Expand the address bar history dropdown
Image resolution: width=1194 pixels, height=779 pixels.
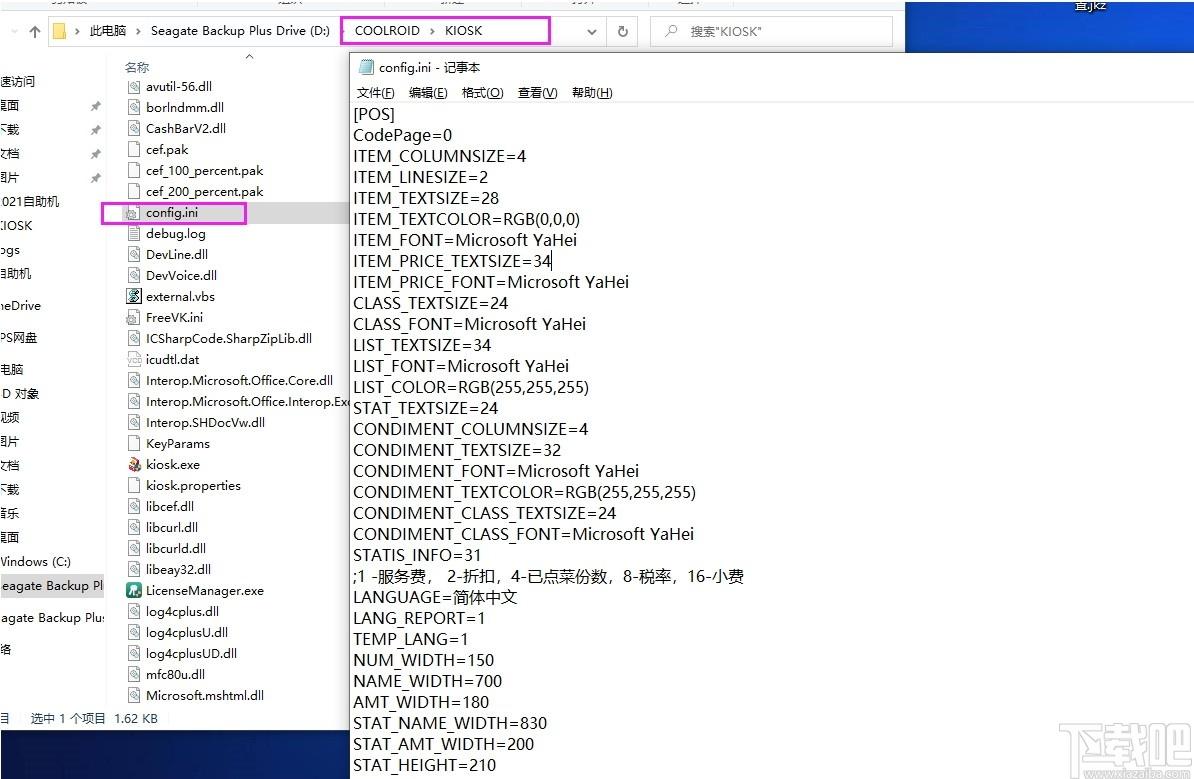tap(592, 32)
